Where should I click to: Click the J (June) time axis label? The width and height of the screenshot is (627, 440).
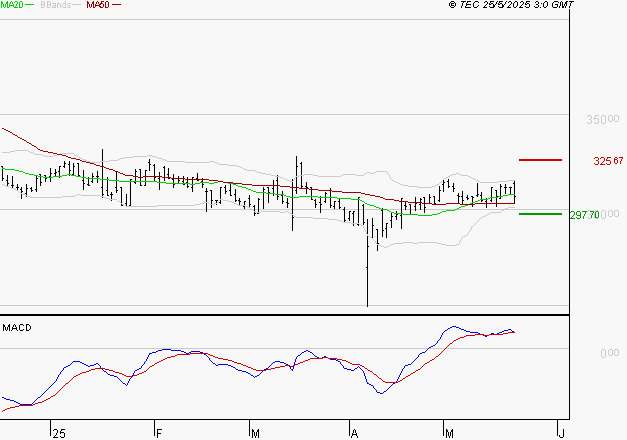[561, 433]
